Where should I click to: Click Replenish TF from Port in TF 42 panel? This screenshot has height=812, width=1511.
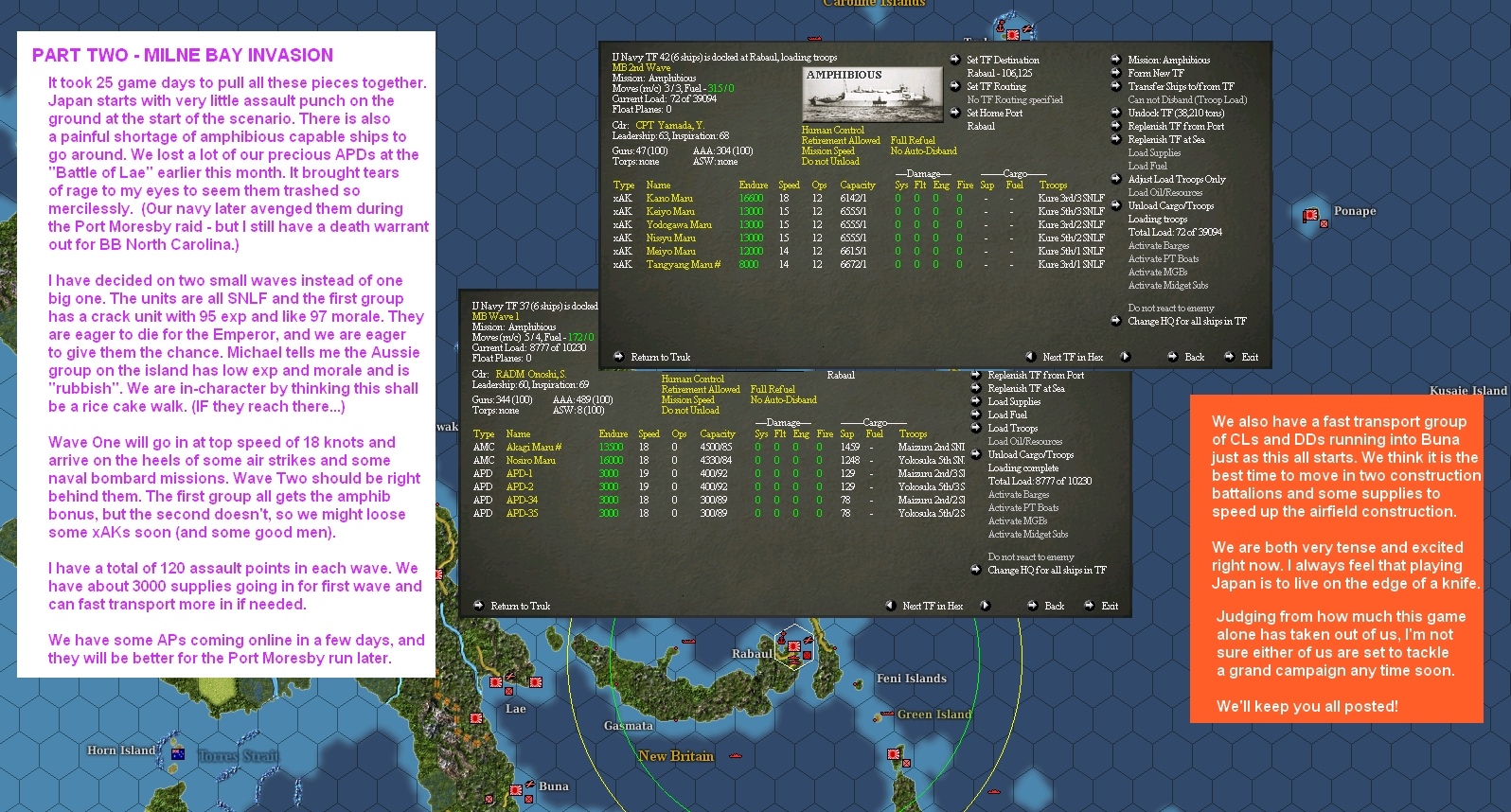[1116, 126]
